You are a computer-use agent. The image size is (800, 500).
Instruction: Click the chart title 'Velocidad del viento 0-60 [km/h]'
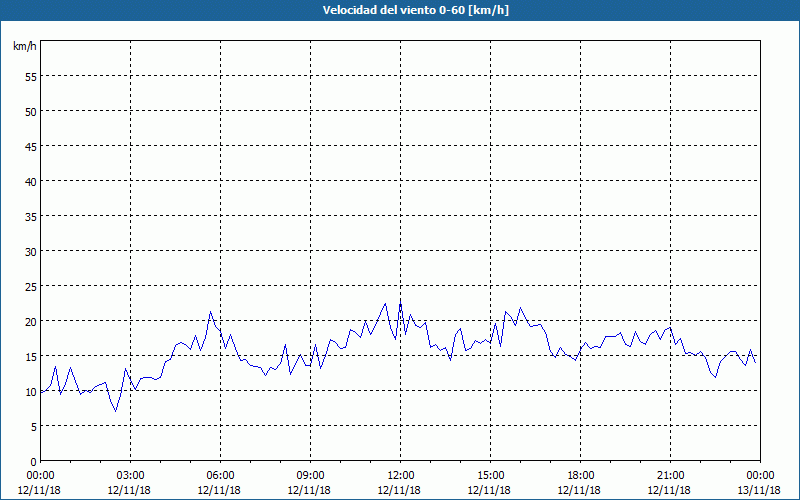[x=416, y=10]
